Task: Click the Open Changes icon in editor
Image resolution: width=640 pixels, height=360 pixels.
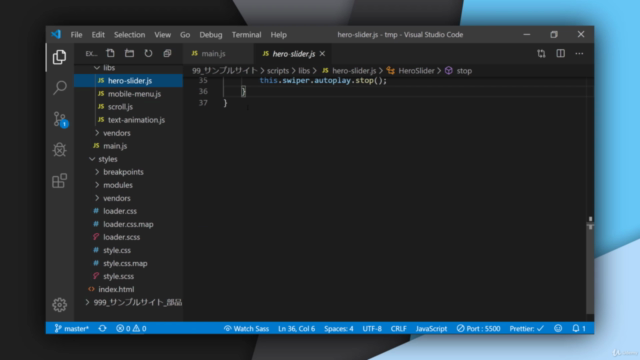Action: click(x=541, y=53)
